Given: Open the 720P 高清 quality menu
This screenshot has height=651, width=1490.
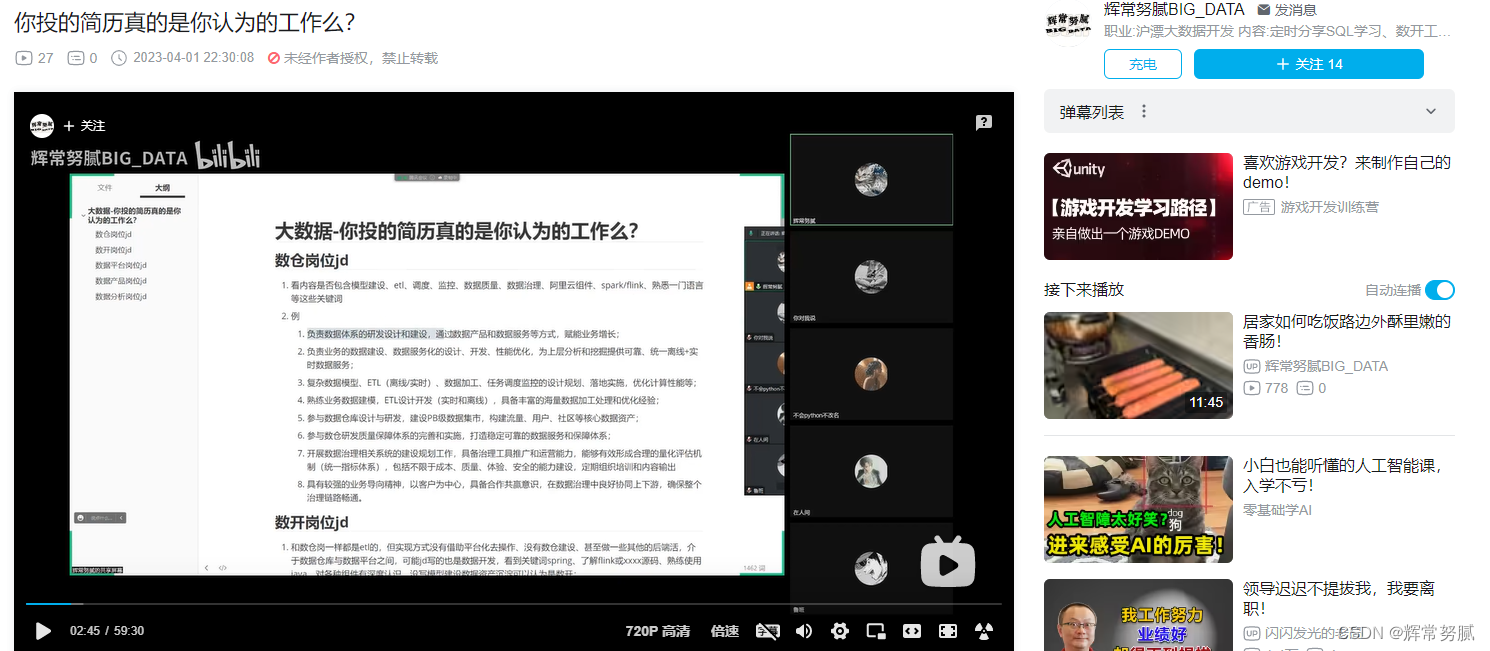Looking at the screenshot, I should click(x=658, y=631).
